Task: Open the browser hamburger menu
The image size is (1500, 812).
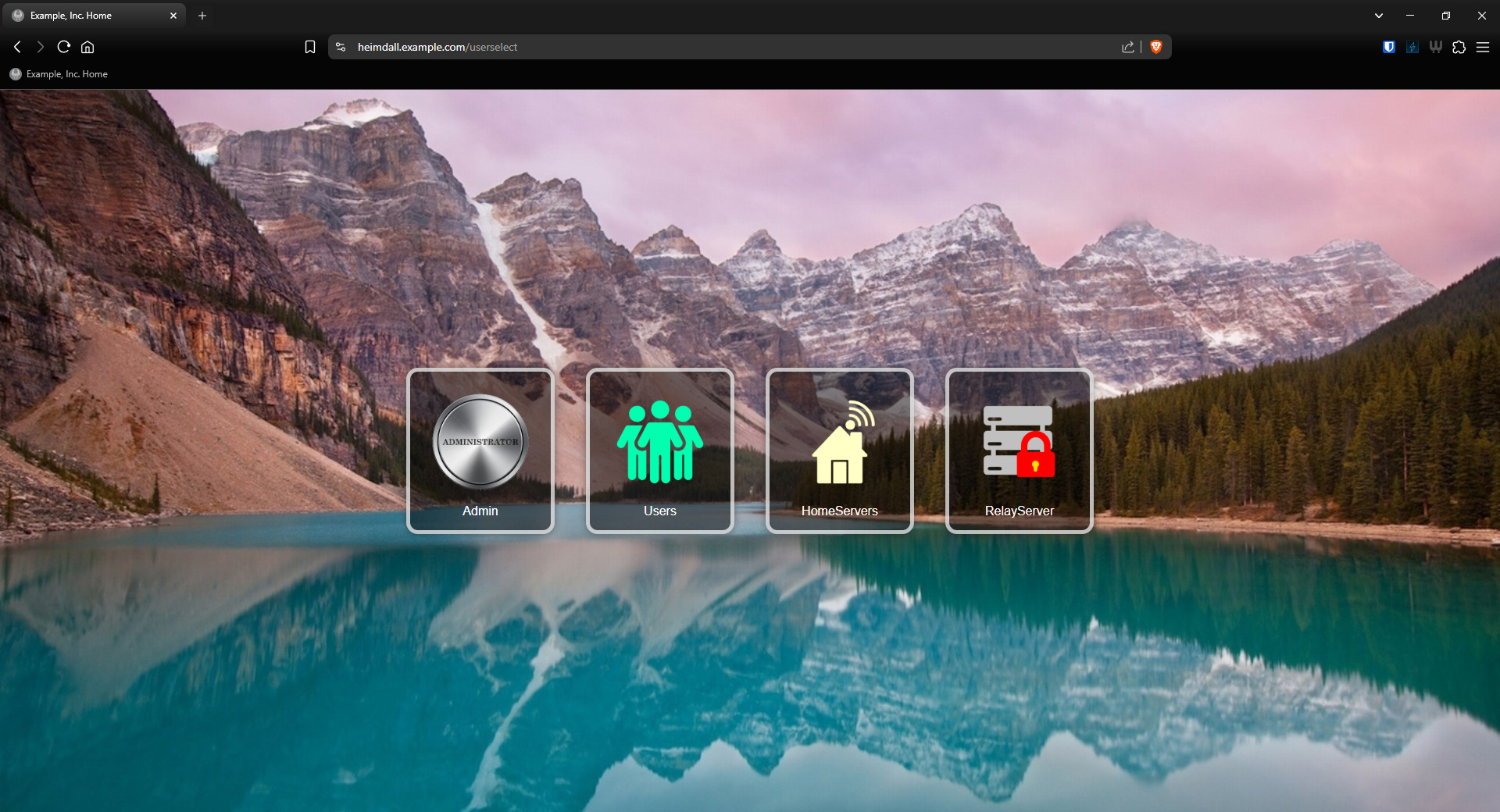Action: tap(1482, 47)
